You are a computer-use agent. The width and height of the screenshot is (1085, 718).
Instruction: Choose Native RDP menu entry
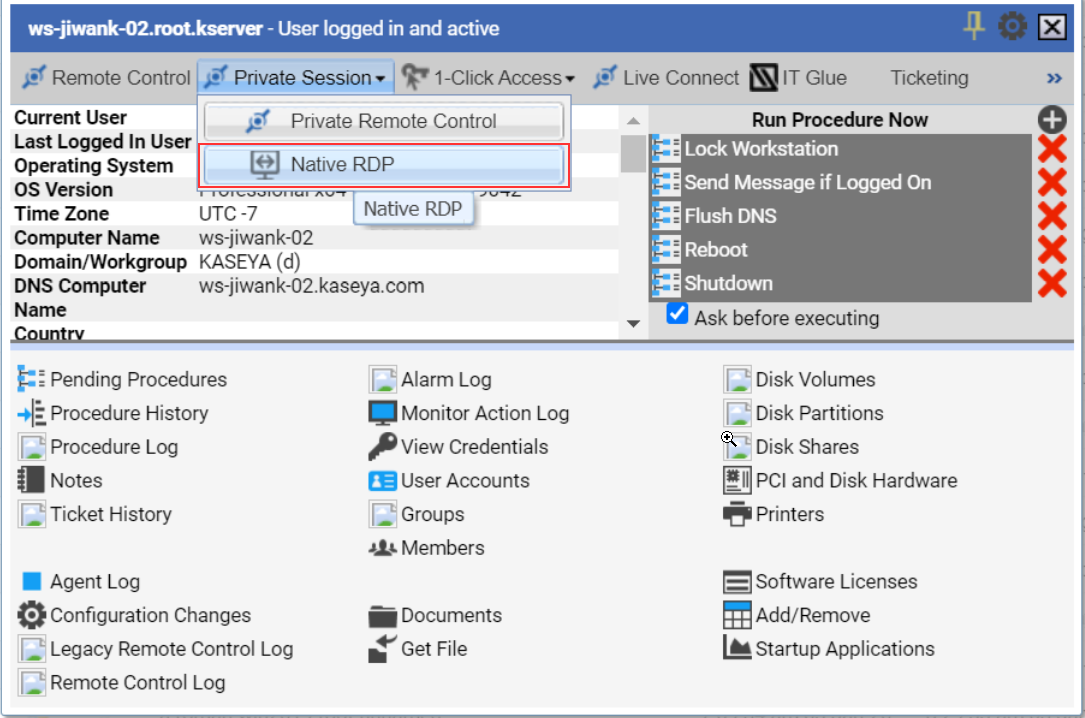pyautogui.click(x=383, y=165)
